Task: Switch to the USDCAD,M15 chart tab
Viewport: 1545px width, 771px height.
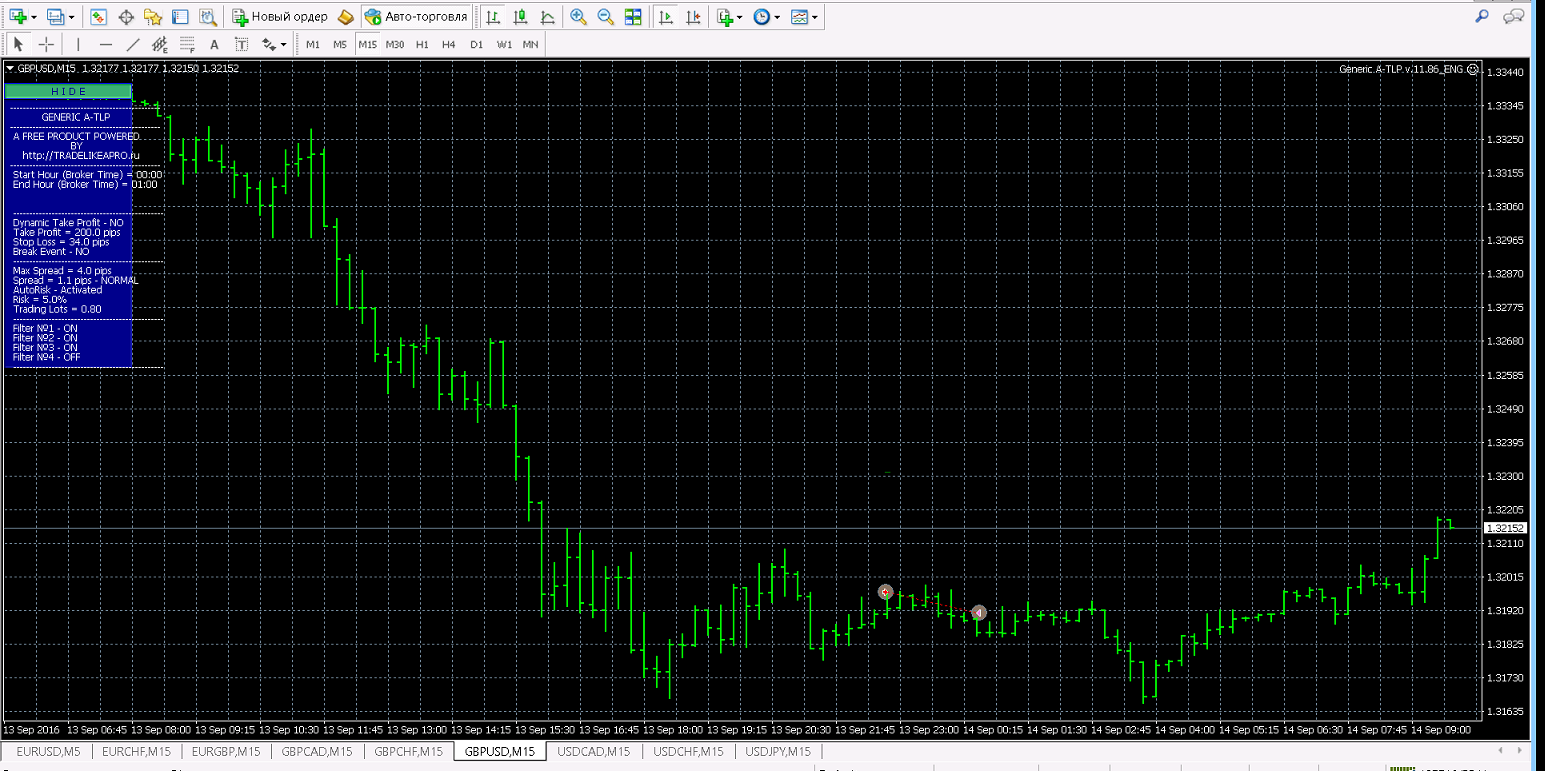Action: [594, 751]
